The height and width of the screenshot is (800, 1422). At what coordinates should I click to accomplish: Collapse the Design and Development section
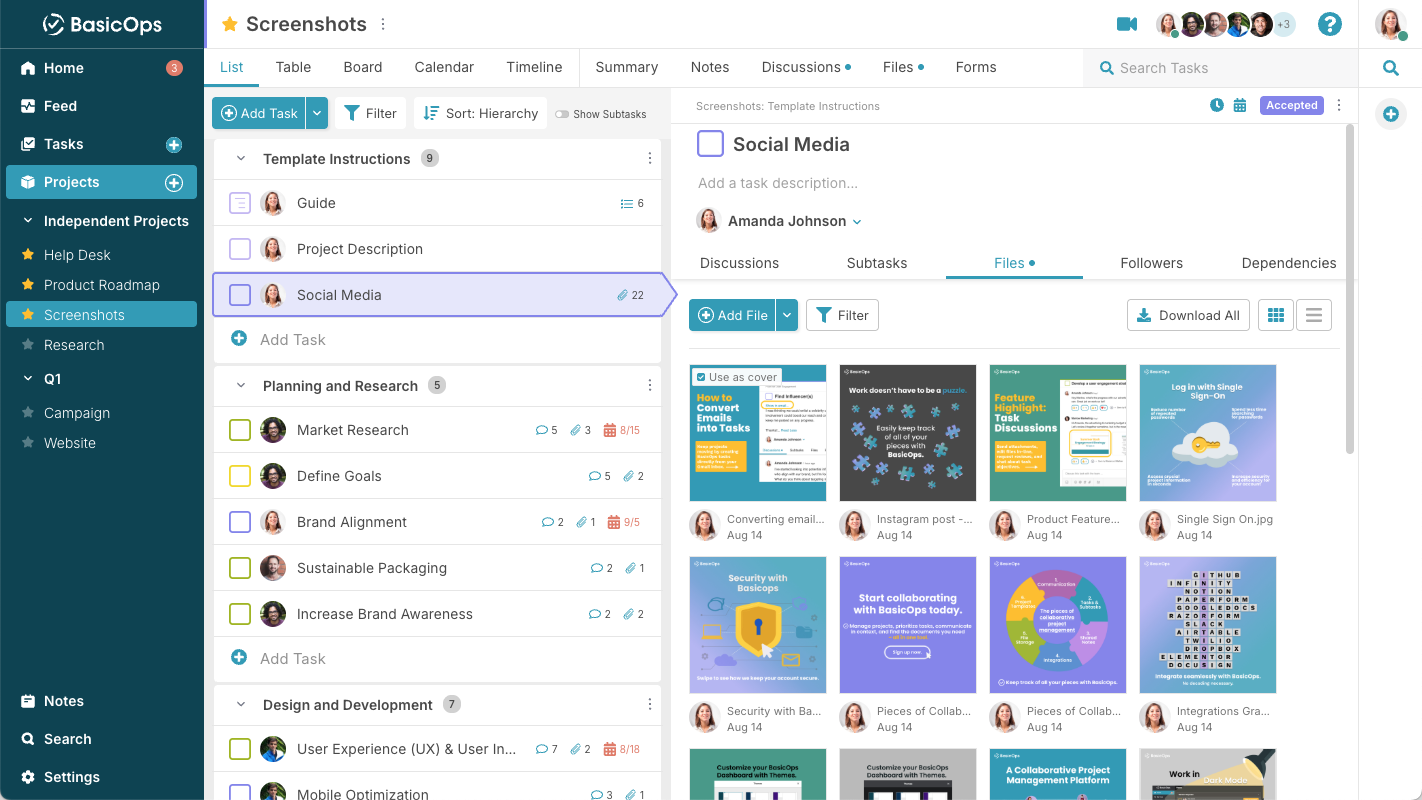point(241,704)
